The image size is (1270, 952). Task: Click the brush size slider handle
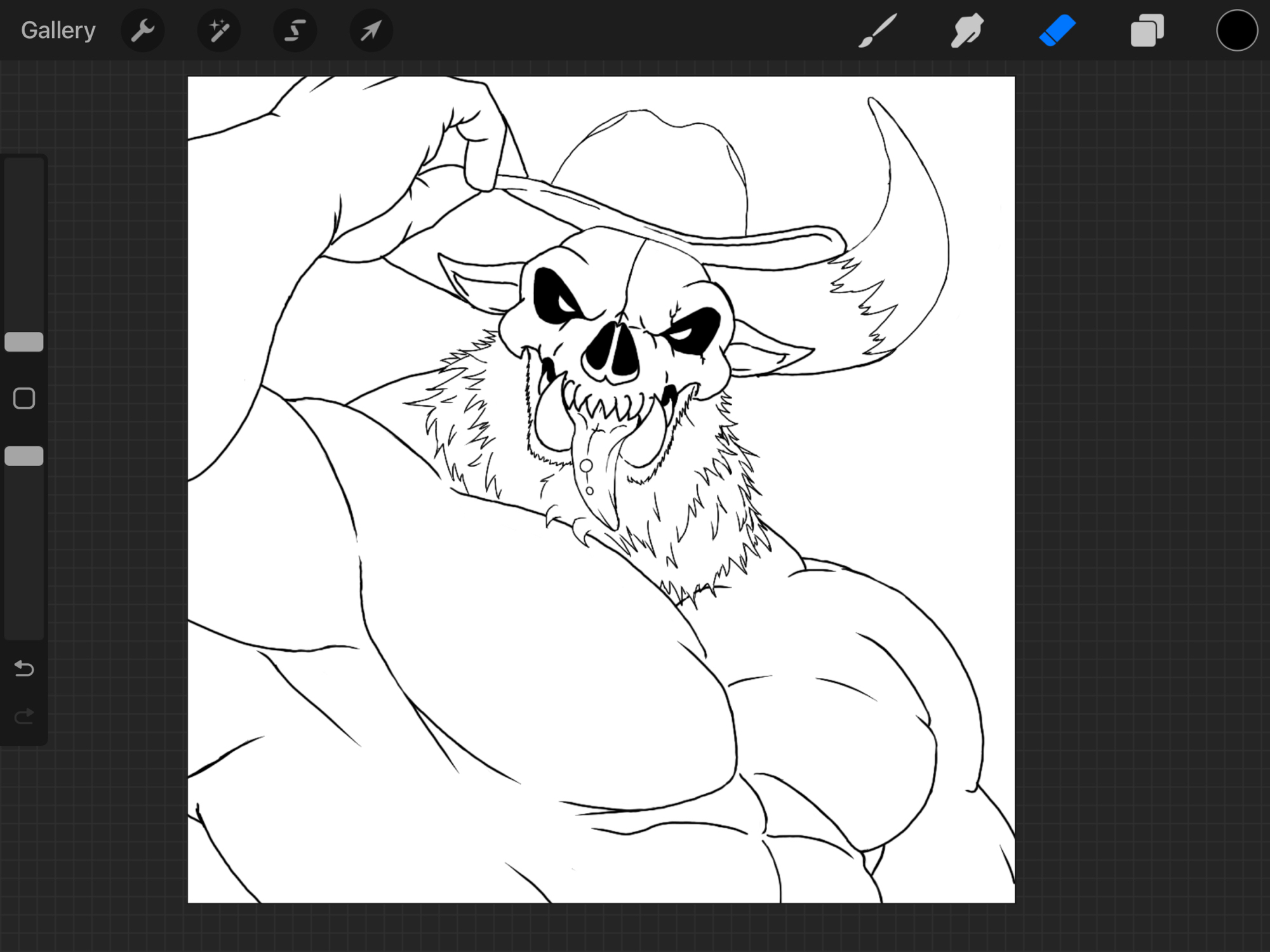[x=24, y=342]
